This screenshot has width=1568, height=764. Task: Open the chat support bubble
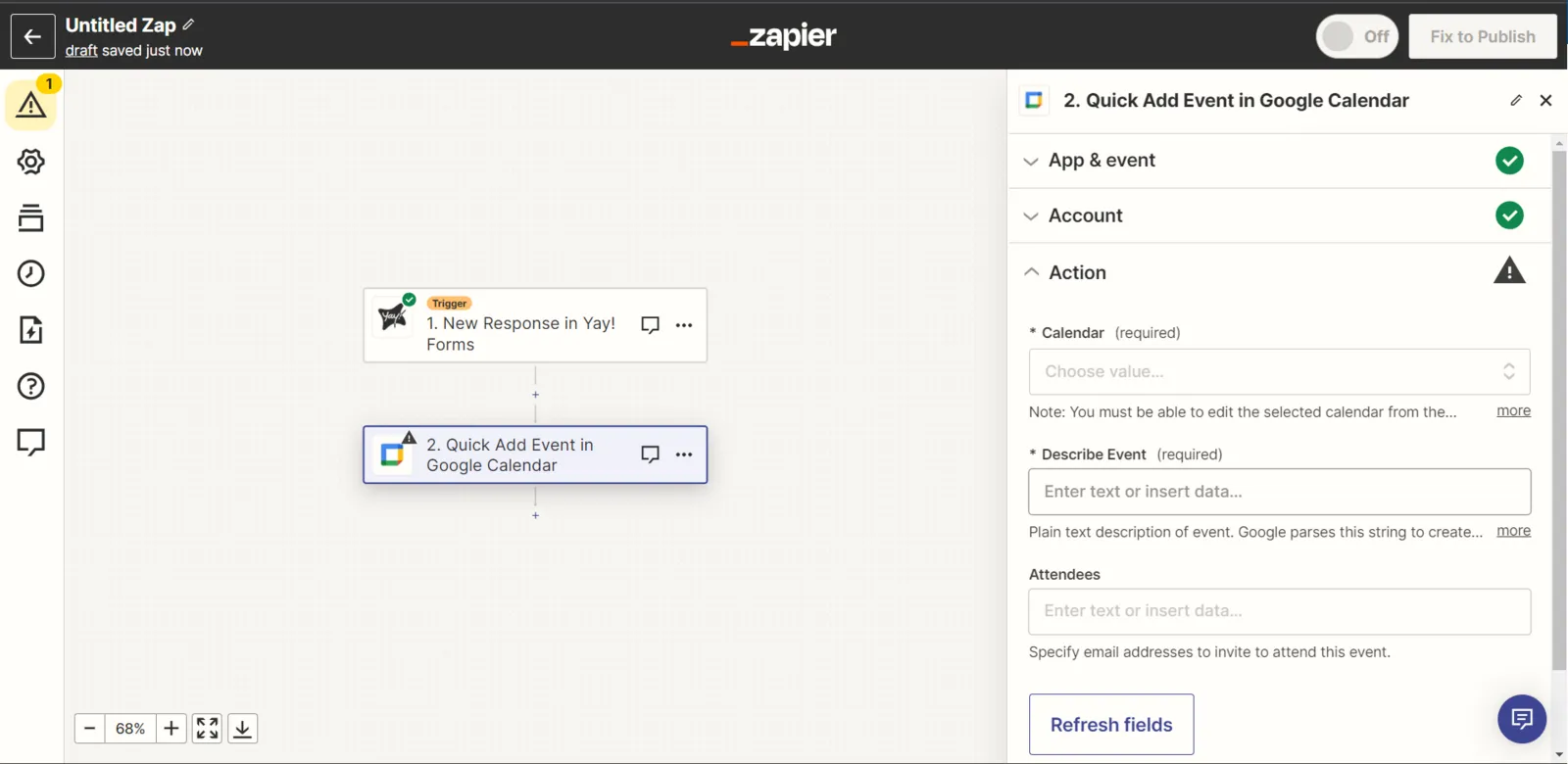click(x=1522, y=720)
